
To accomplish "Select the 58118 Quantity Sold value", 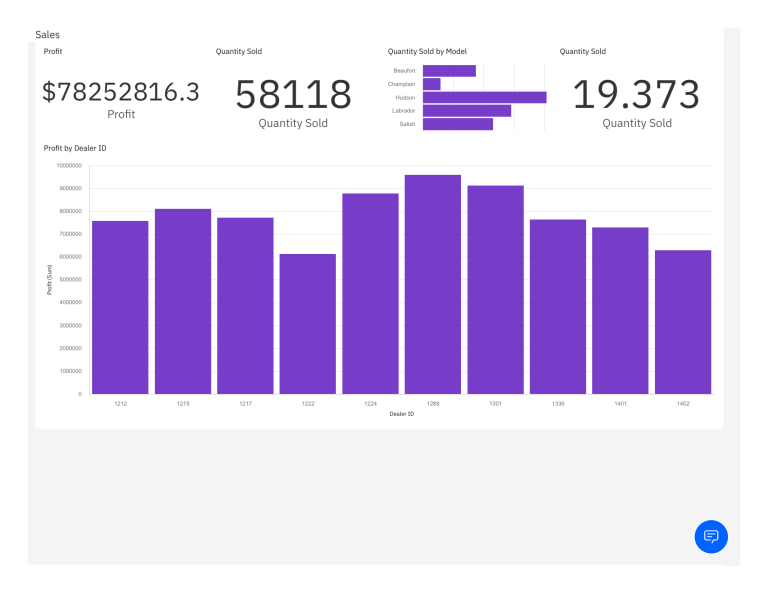I will (x=293, y=95).
